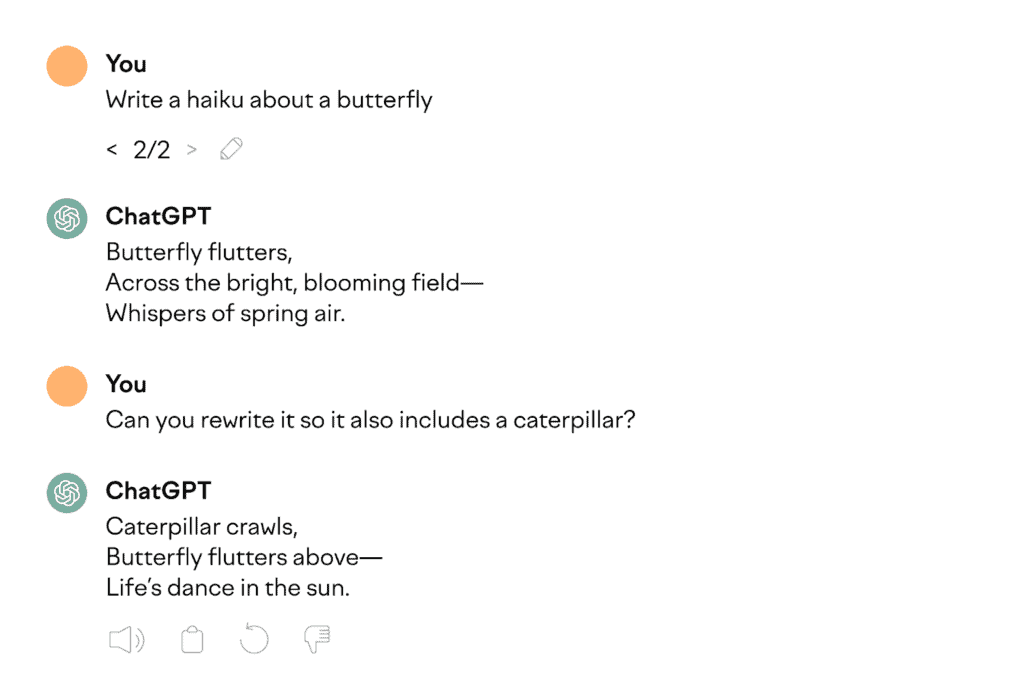Screen dimensions: 1024x696
Task: Click the 2/2 version counter
Action: [x=151, y=151]
